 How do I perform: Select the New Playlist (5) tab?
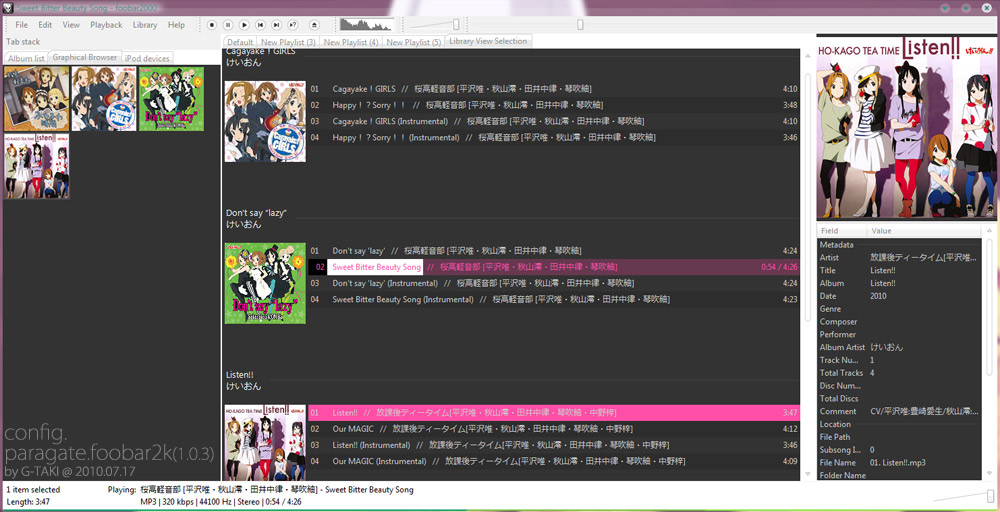(x=413, y=42)
